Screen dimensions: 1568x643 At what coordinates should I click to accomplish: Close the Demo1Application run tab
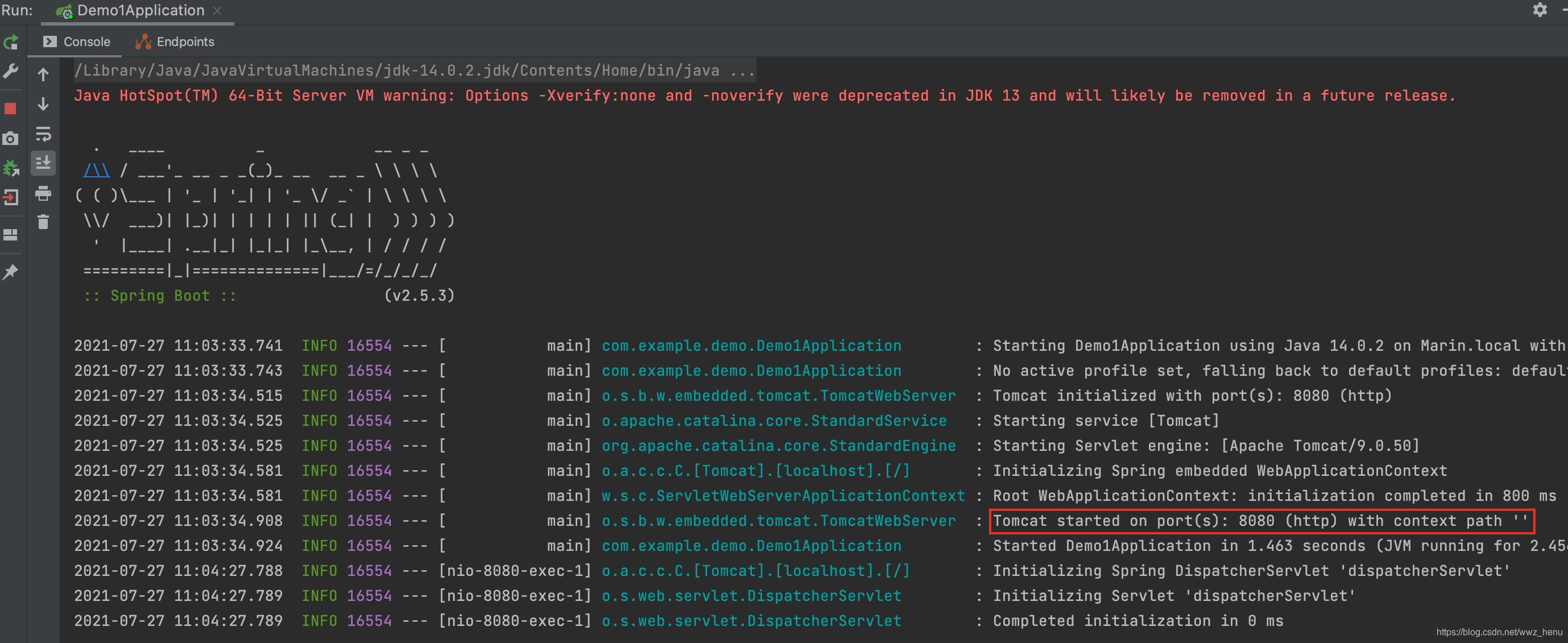217,11
